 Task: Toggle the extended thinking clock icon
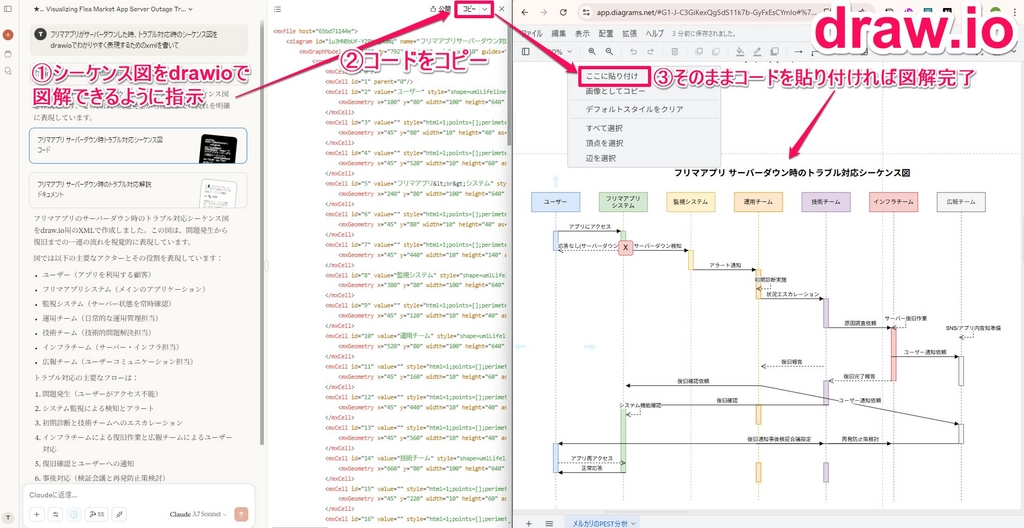coord(74,514)
